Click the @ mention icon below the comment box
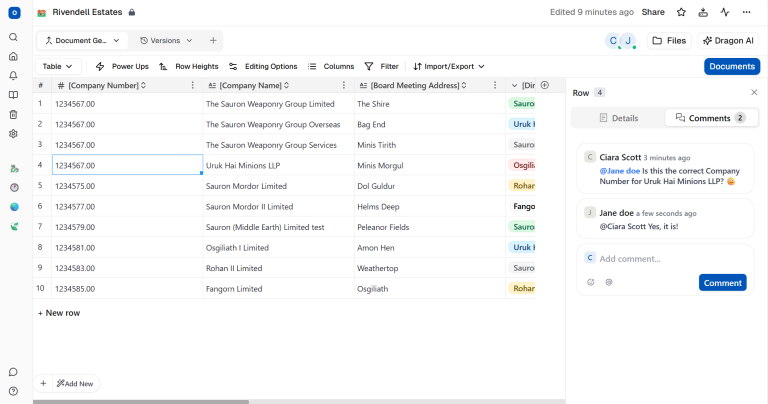The image size is (768, 404). (x=608, y=282)
